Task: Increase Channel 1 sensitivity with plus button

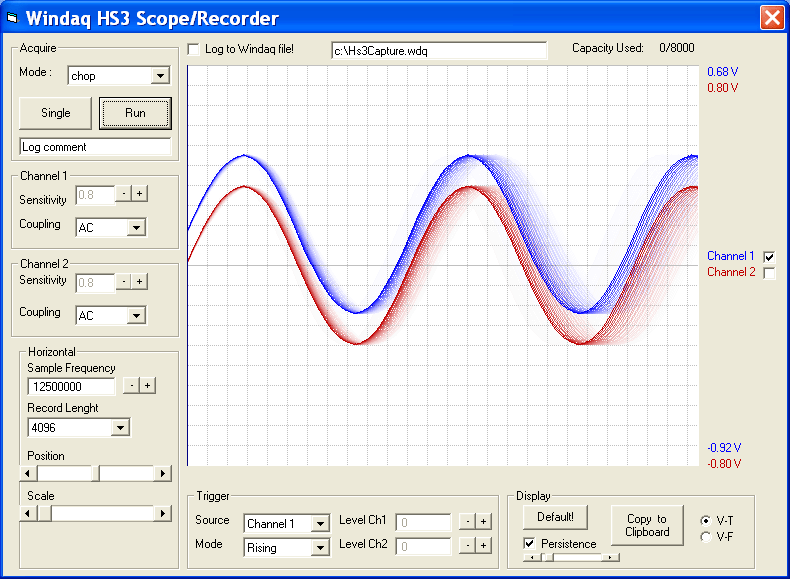Action: coord(140,194)
